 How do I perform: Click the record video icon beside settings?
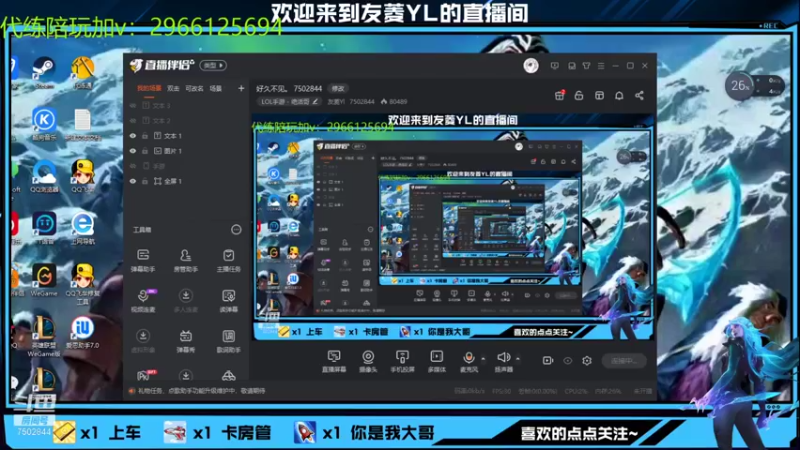[547, 360]
